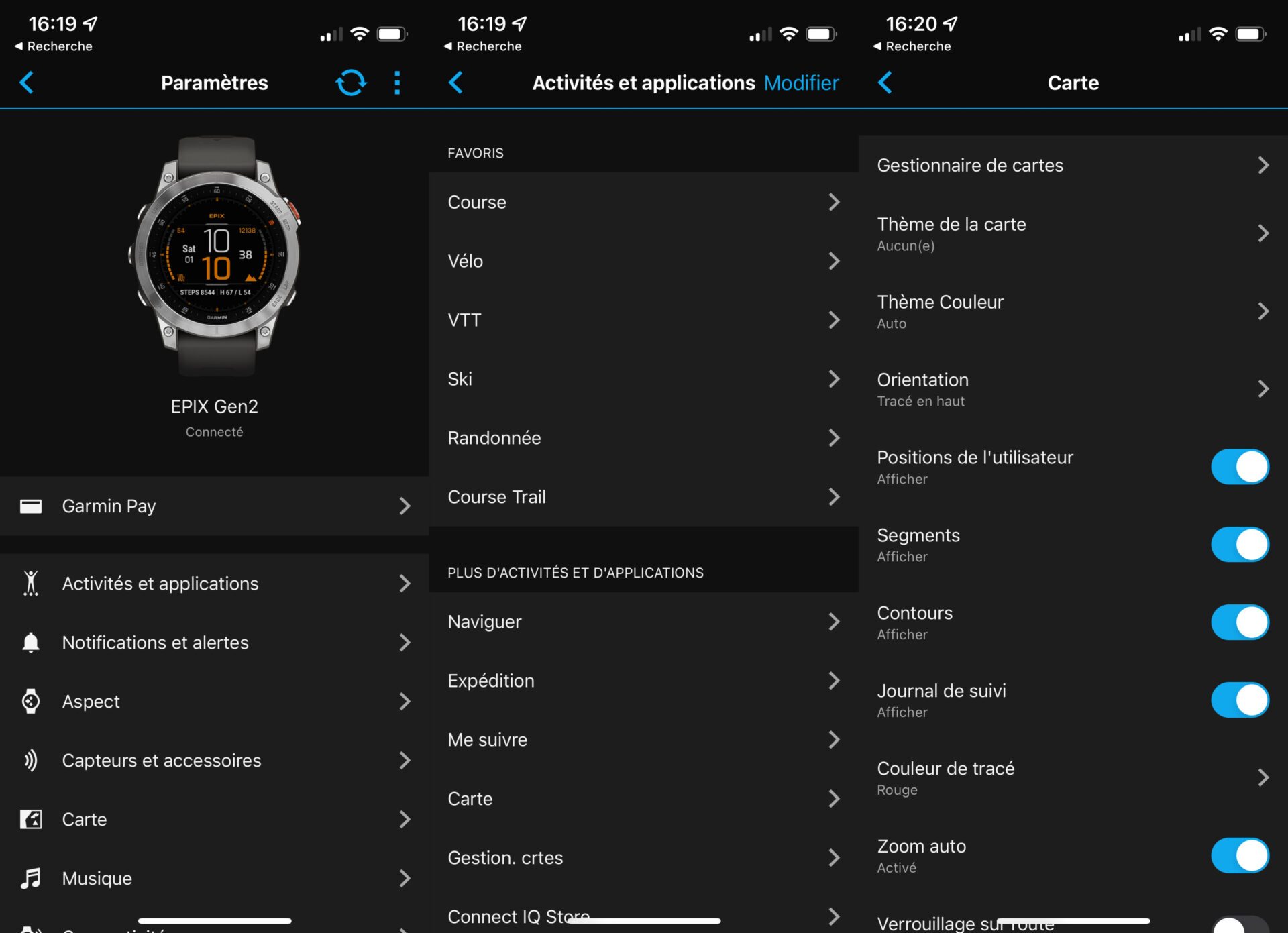Tap the Capteurs sensor waves icon
The width and height of the screenshot is (1288, 933).
[x=31, y=760]
